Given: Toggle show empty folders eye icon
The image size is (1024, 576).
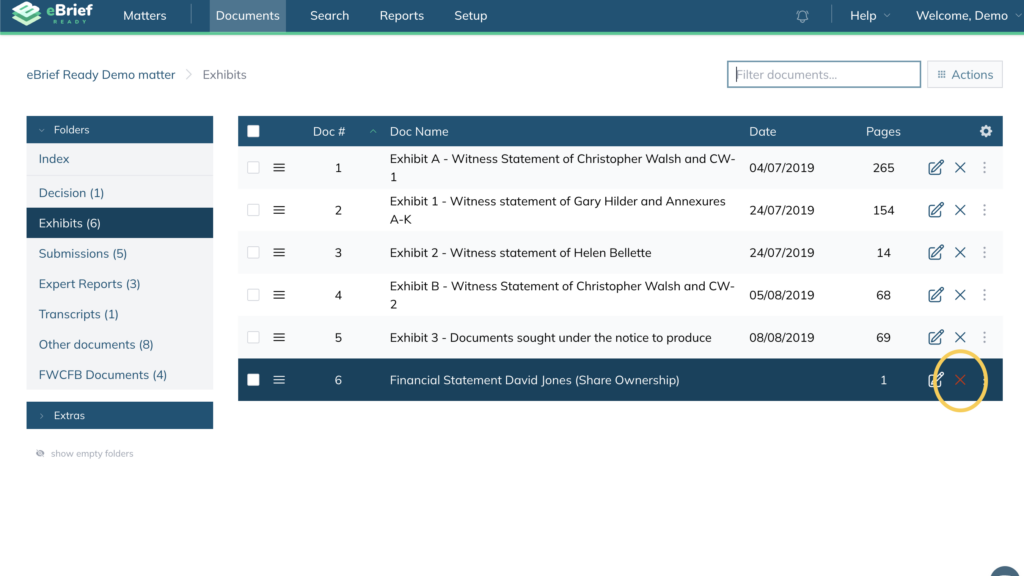Looking at the screenshot, I should [40, 453].
